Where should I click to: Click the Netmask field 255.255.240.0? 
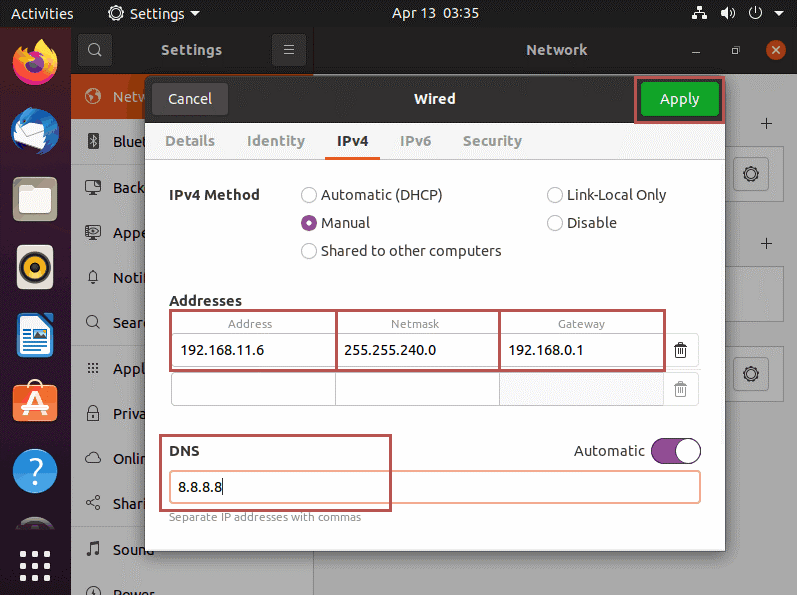click(x=417, y=350)
